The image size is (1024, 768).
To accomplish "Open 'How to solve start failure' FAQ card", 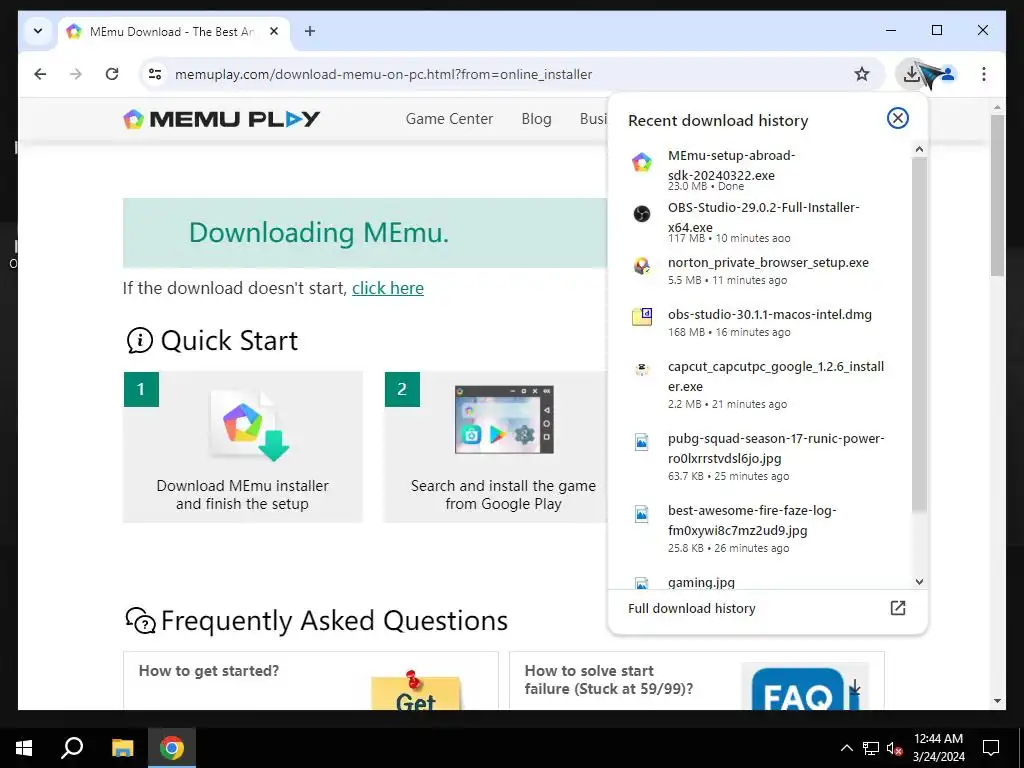I will click(697, 680).
